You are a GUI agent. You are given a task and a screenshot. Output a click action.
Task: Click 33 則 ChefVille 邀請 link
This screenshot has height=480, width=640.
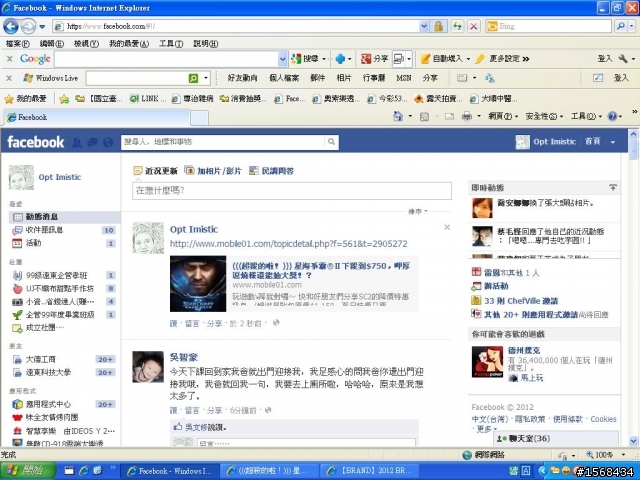521,301
